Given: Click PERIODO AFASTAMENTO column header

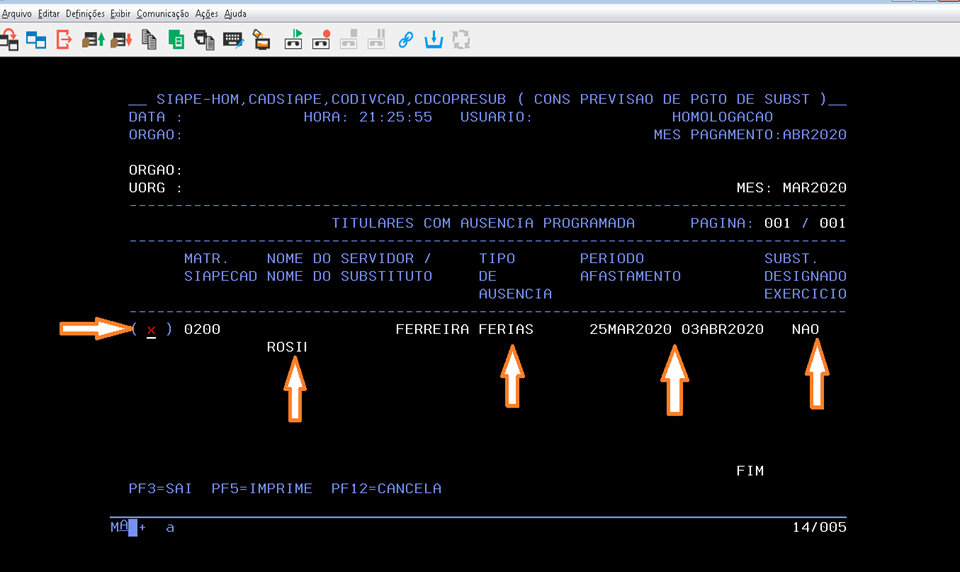Looking at the screenshot, I should coord(630,268).
